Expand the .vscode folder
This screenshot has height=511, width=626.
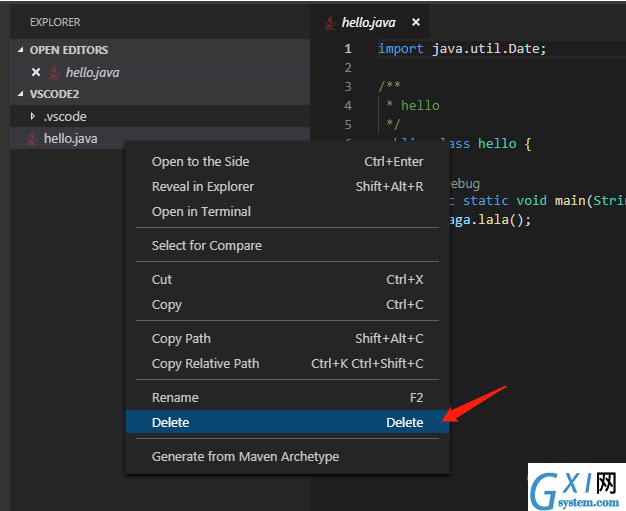[33, 116]
